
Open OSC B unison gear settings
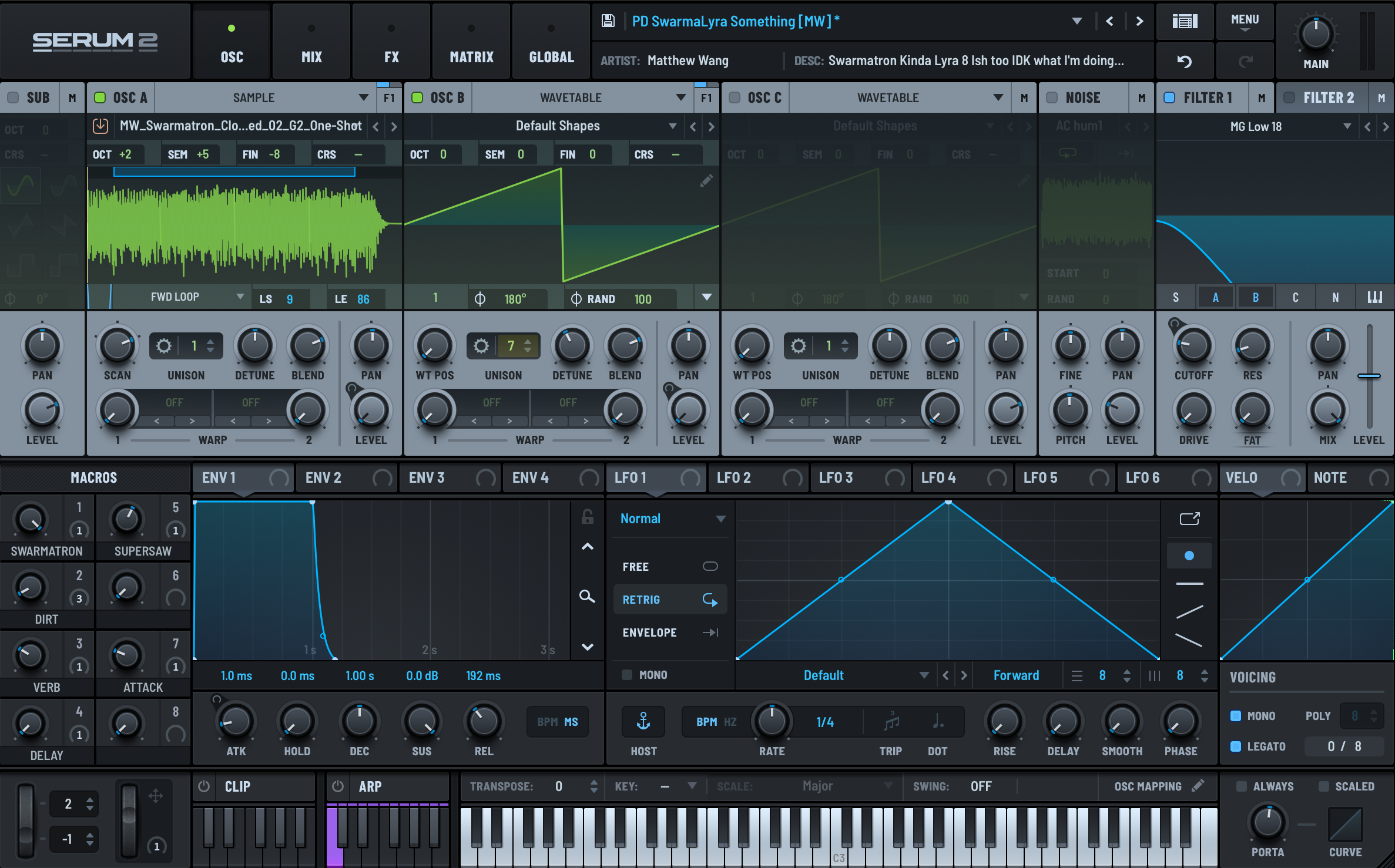[x=481, y=346]
